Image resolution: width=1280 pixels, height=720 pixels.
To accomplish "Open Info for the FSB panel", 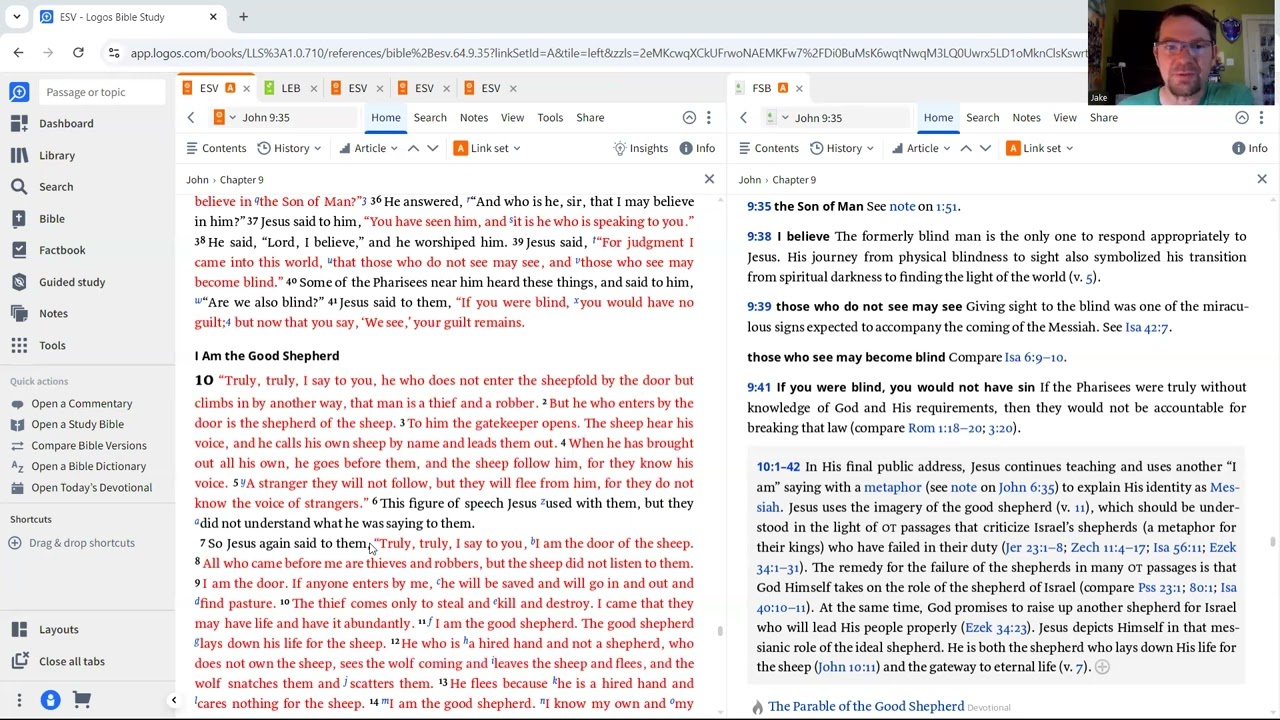I will coord(1249,148).
